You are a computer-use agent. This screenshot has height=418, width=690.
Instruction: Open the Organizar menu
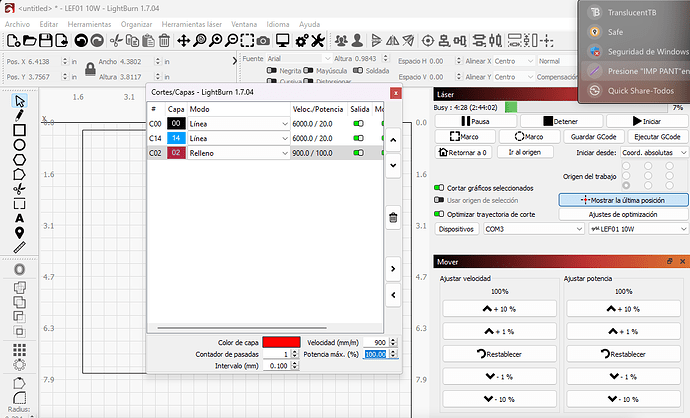pyautogui.click(x=136, y=24)
